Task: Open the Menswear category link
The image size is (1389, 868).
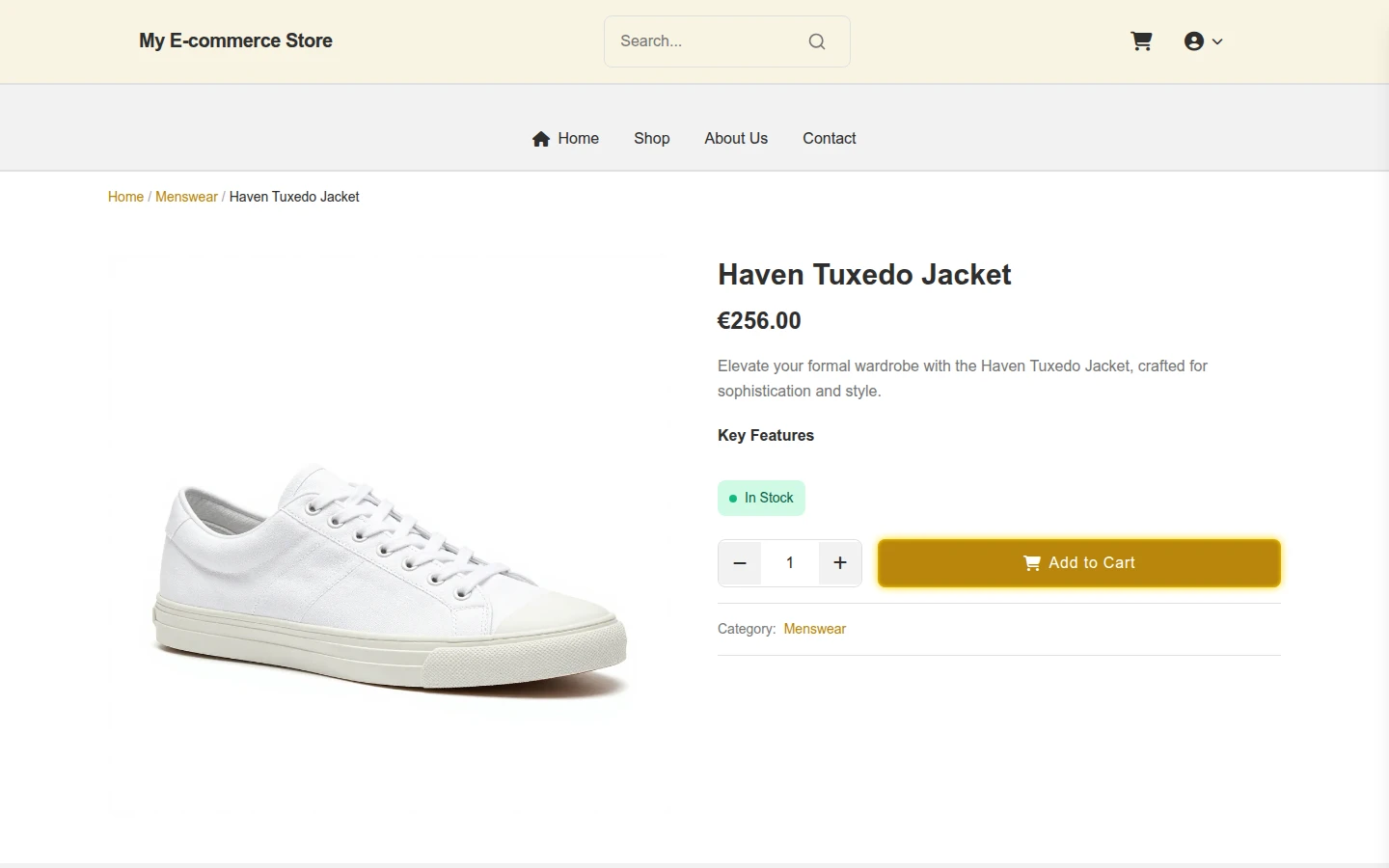Action: [815, 629]
